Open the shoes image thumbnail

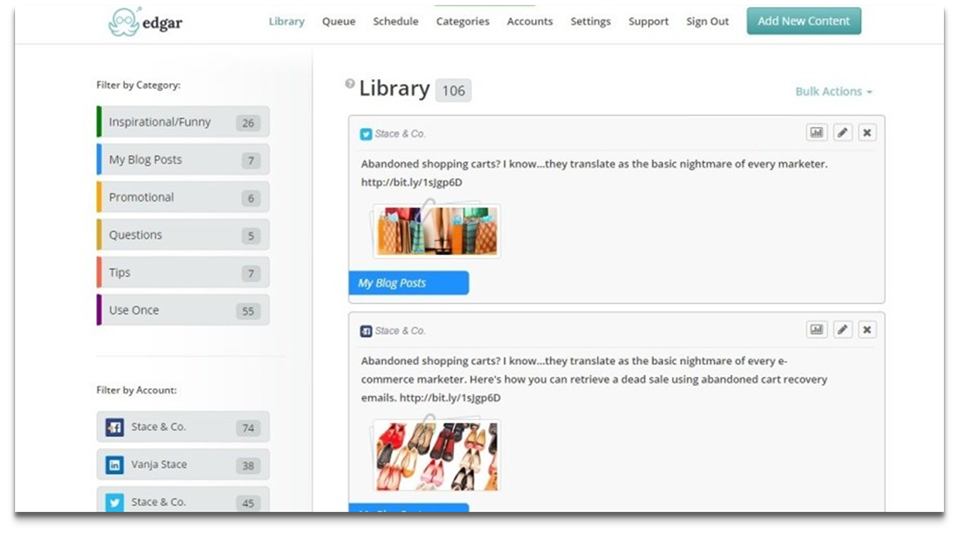point(437,456)
